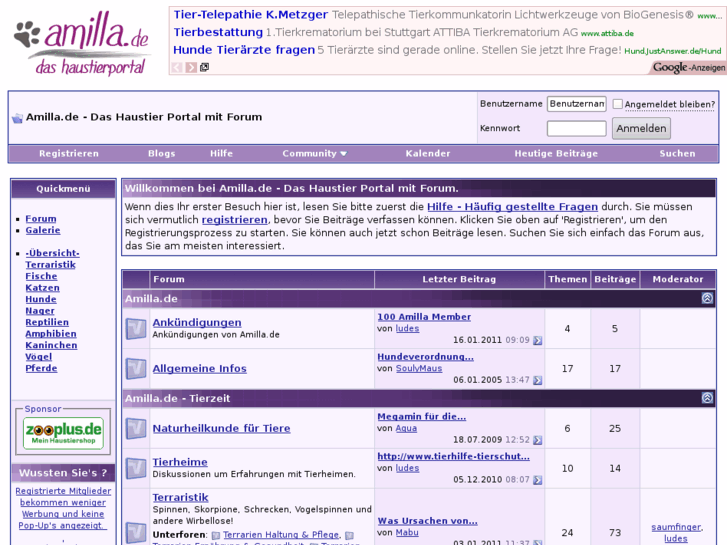Go to last post 100 Amilla Member arrow icon
The height and width of the screenshot is (545, 727).
537,340
